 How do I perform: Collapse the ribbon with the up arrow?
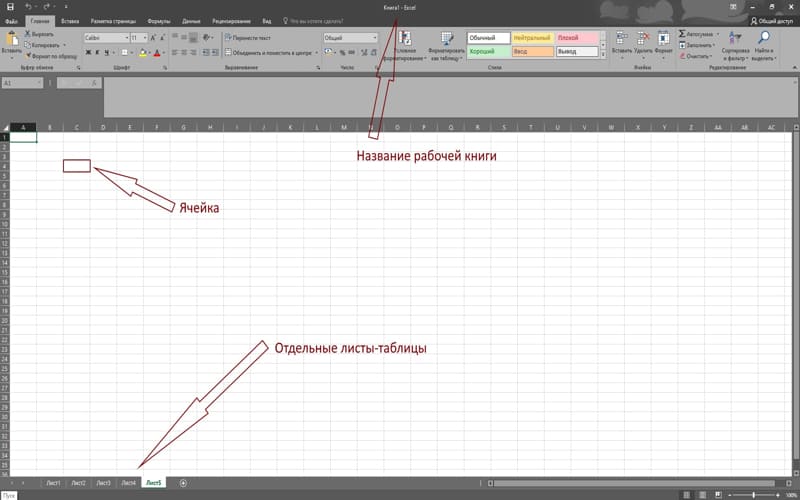(x=794, y=67)
